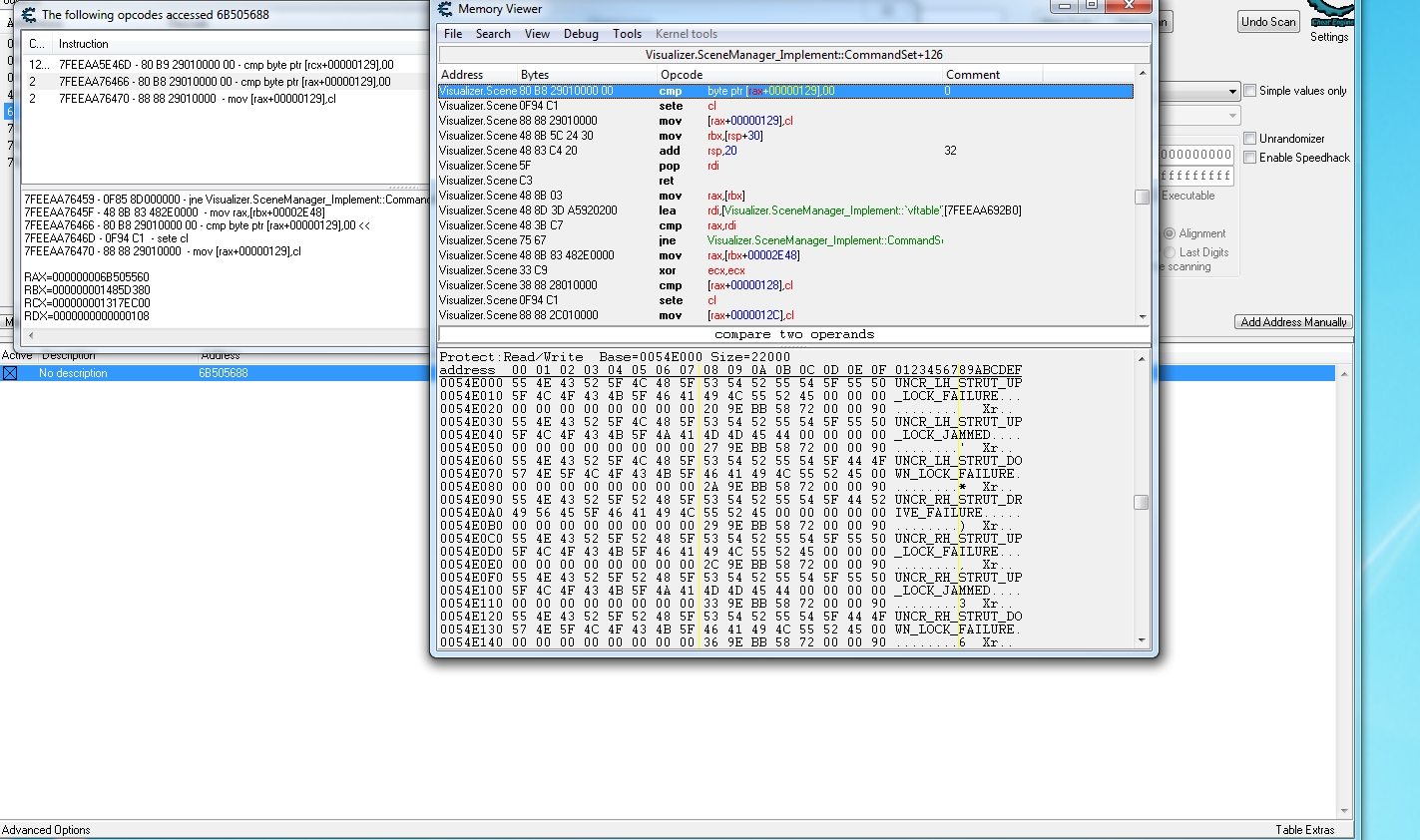Click the Add Address Manually button
The height and width of the screenshot is (840, 1420).
coord(1294,322)
